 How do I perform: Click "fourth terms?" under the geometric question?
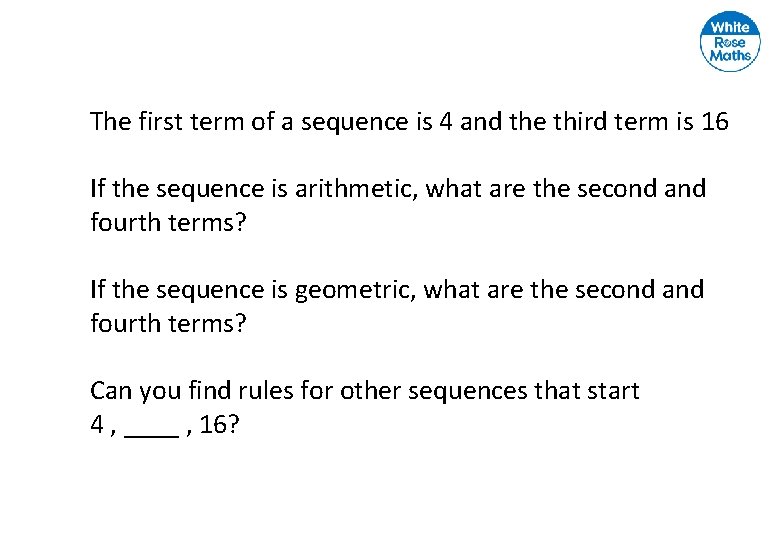click(x=167, y=324)
